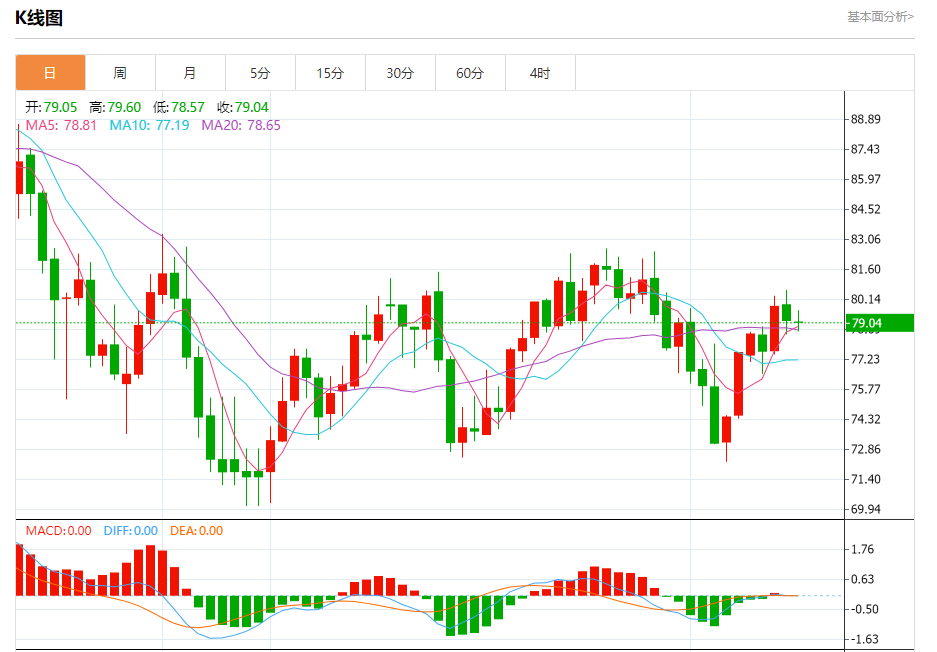
Task: Click the 72.86 price axis label
Action: (865, 449)
